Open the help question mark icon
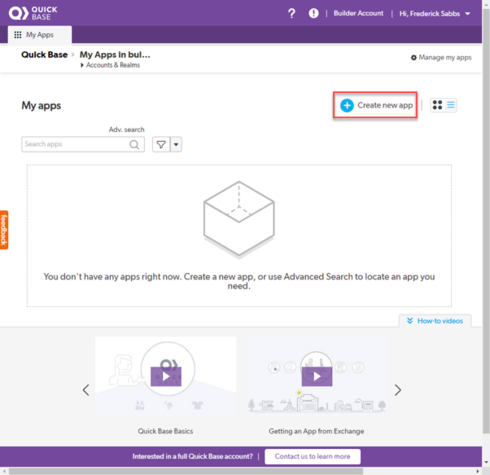Viewport: 490px width, 475px height. pos(292,13)
